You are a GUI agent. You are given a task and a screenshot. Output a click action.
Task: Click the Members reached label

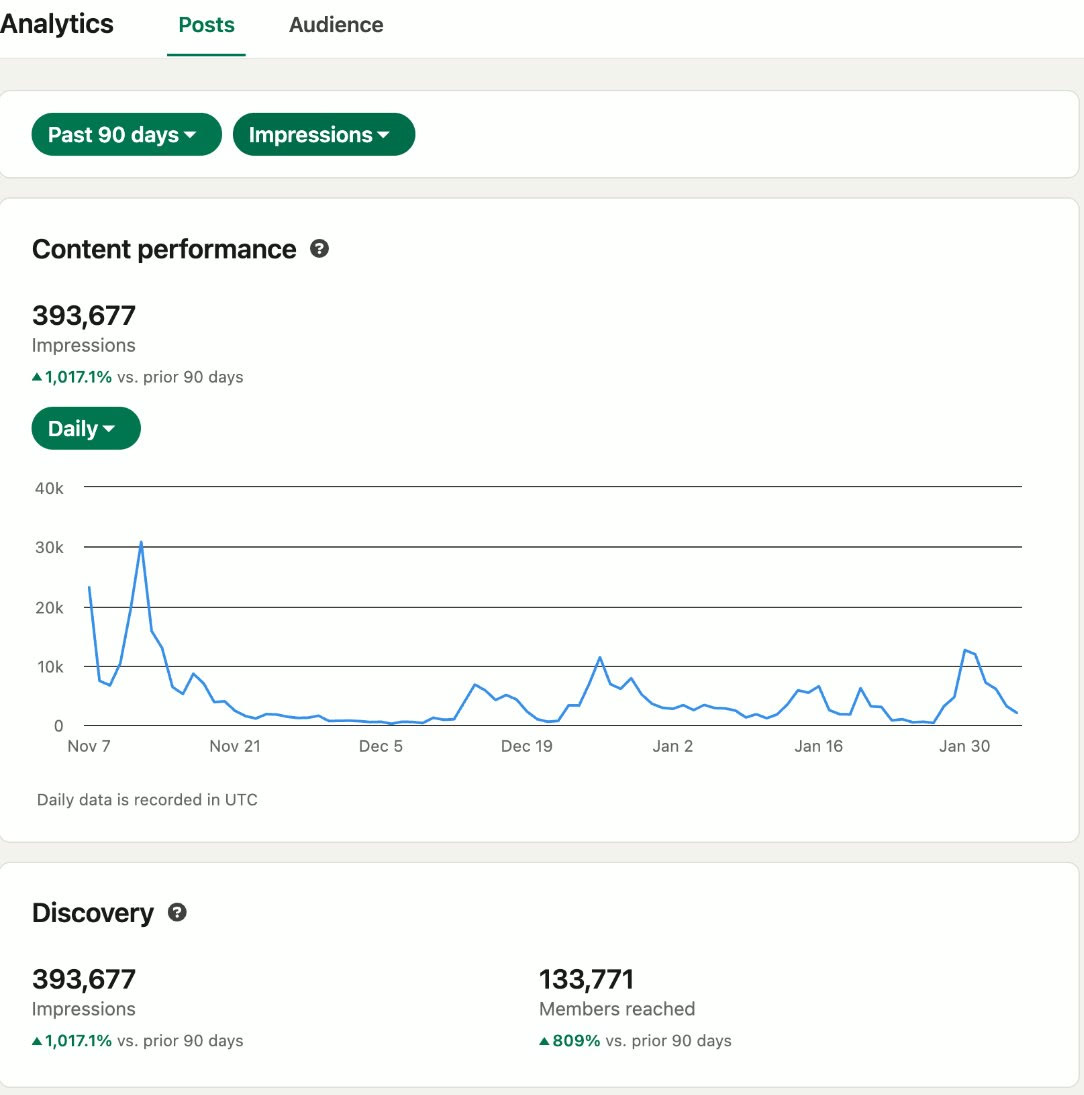click(x=617, y=1009)
